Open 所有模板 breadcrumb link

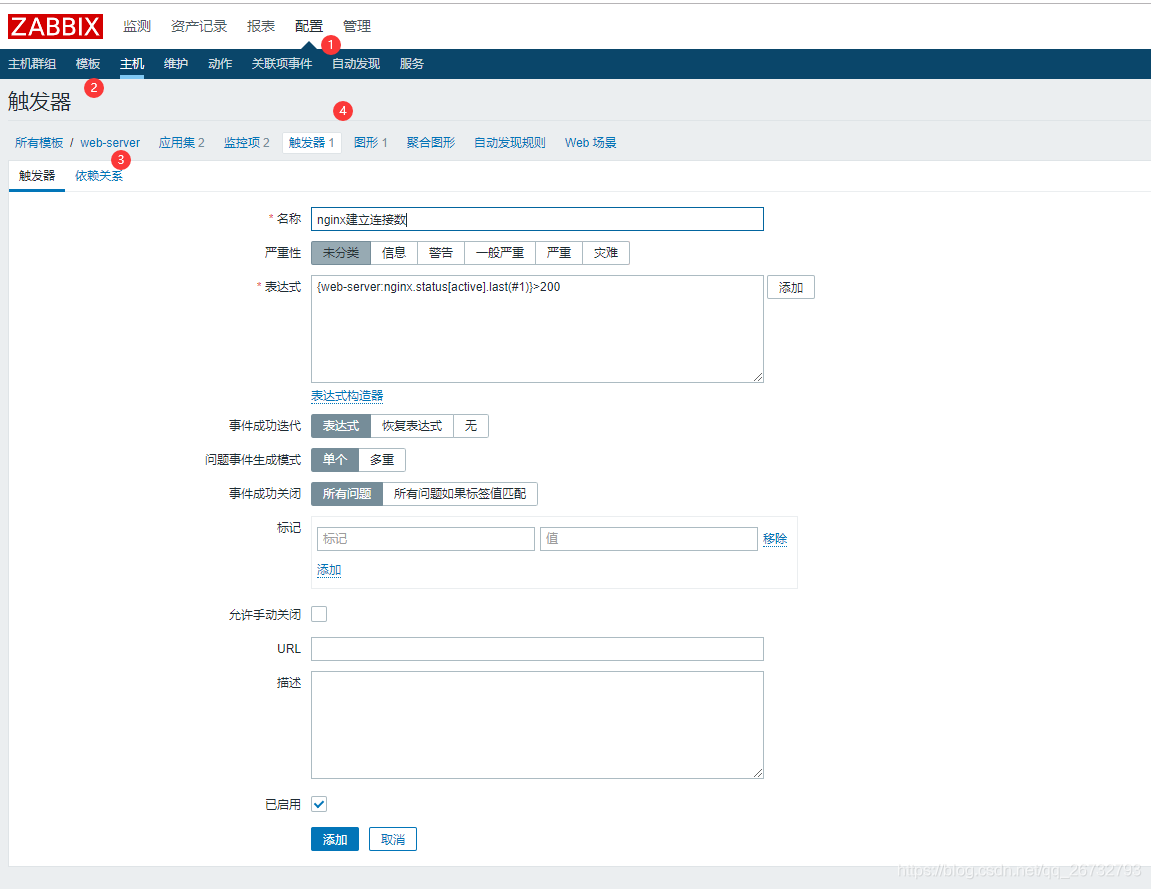tap(39, 142)
